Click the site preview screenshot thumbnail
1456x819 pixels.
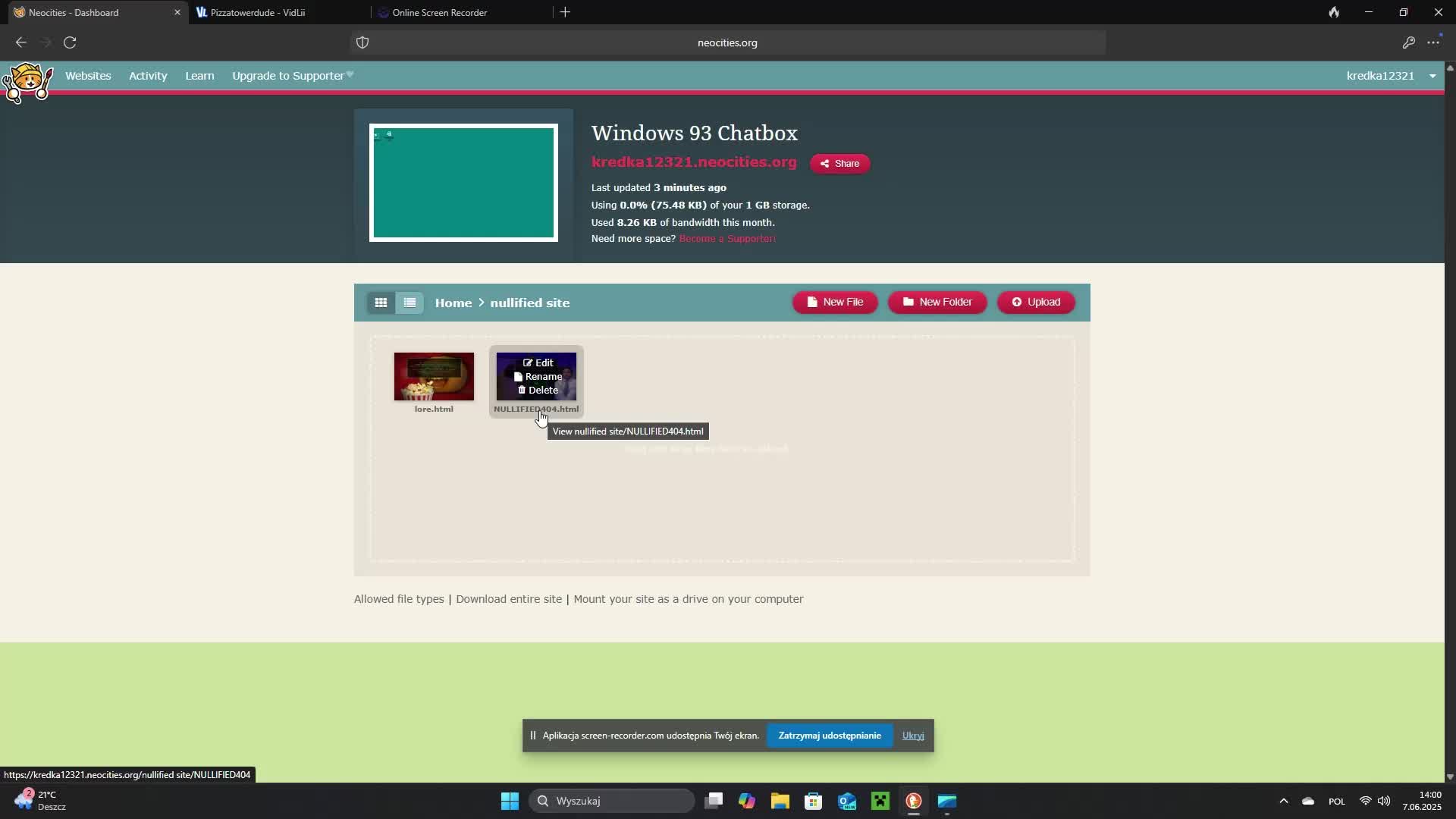coord(463,183)
